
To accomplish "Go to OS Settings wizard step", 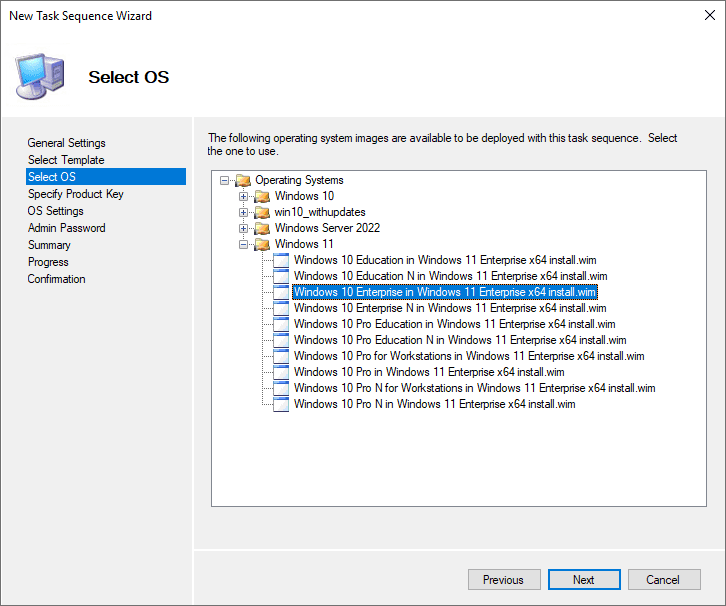I will coord(55,211).
